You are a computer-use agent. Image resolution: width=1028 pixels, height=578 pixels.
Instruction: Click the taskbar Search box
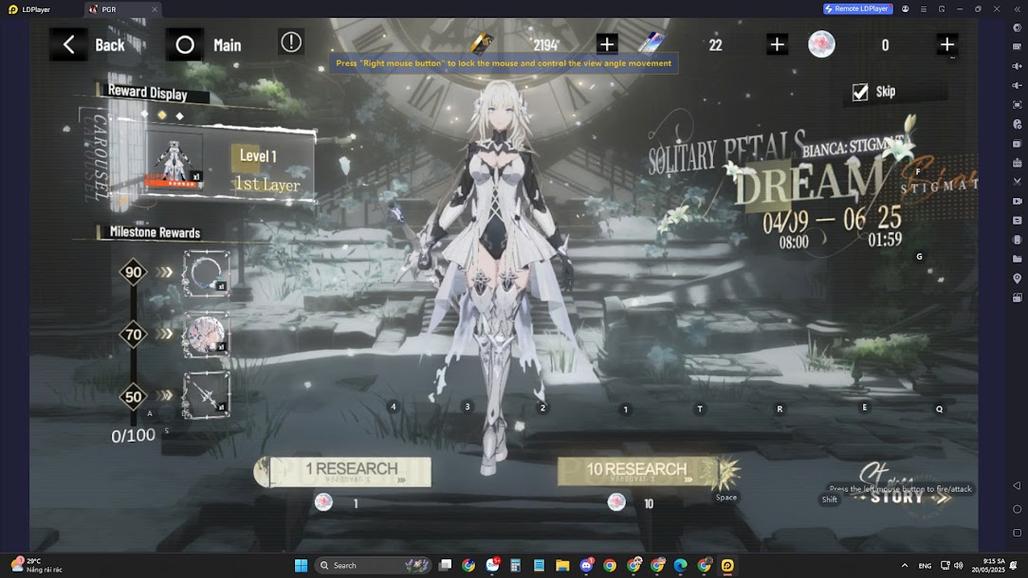pyautogui.click(x=372, y=565)
